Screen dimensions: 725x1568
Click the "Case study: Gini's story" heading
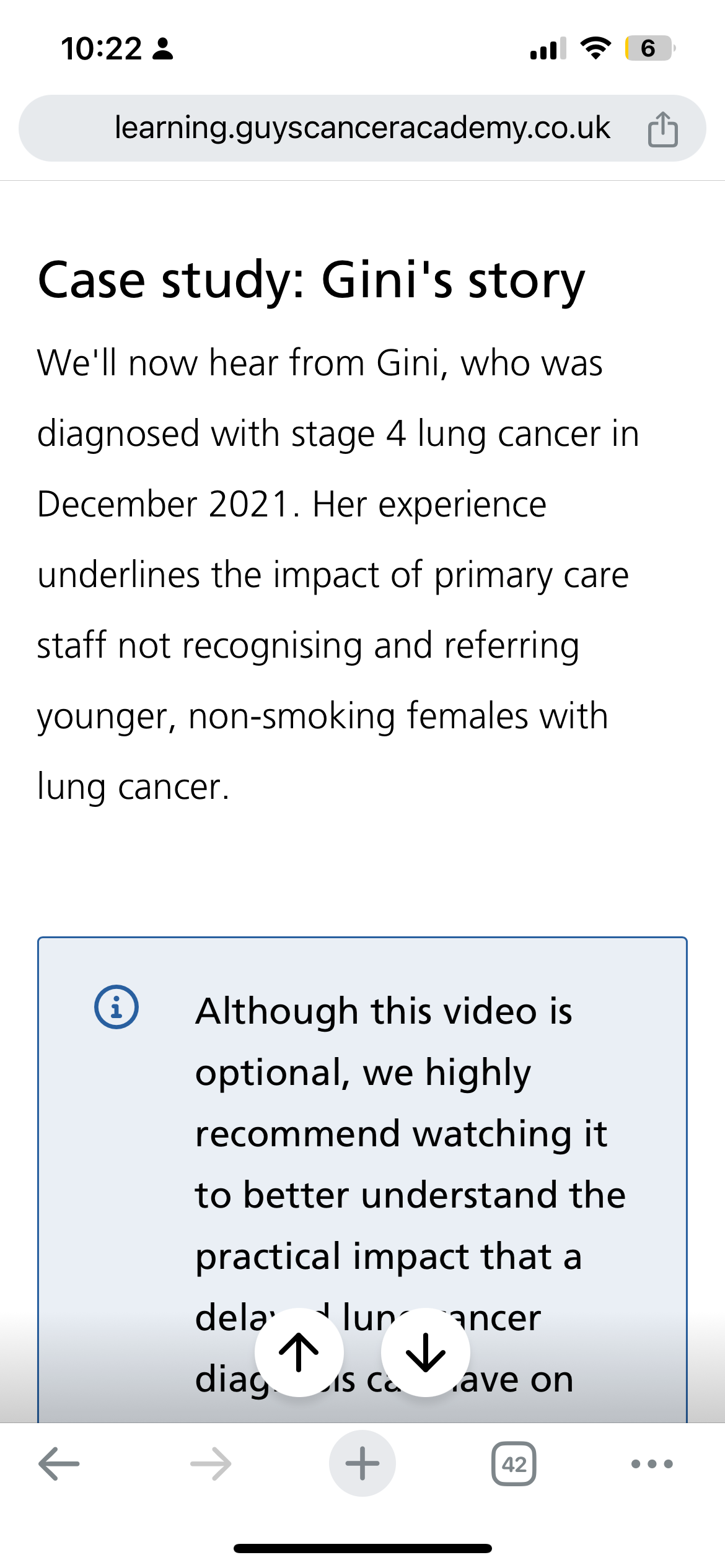(x=311, y=281)
